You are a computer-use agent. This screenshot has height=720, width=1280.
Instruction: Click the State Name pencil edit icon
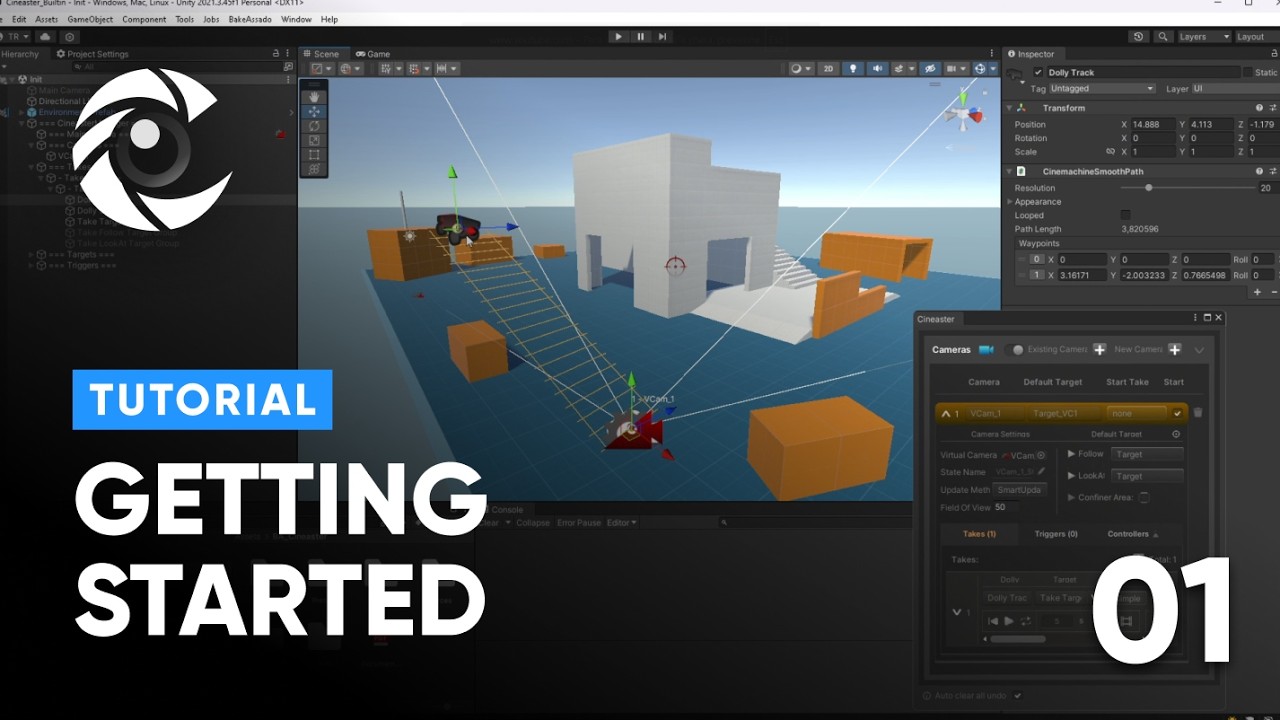coord(1041,471)
